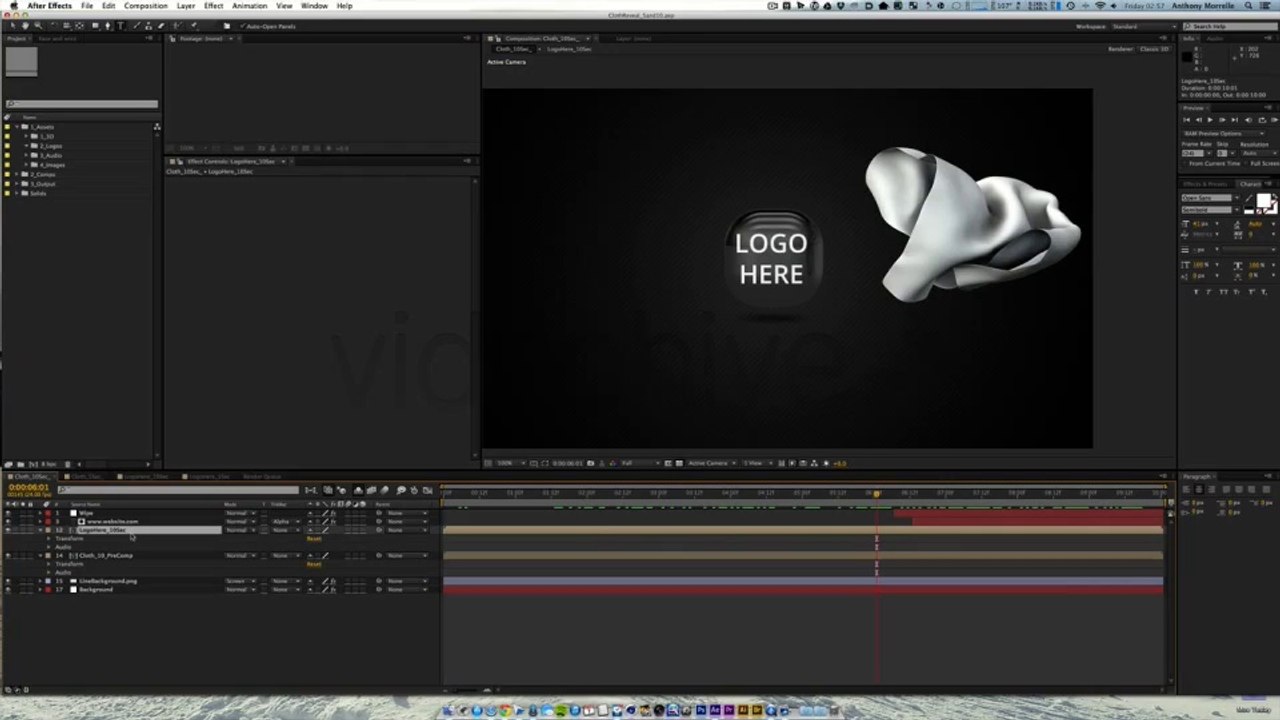1280x720 pixels.
Task: Jump to last frame in Preview panel
Action: [x=1235, y=120]
